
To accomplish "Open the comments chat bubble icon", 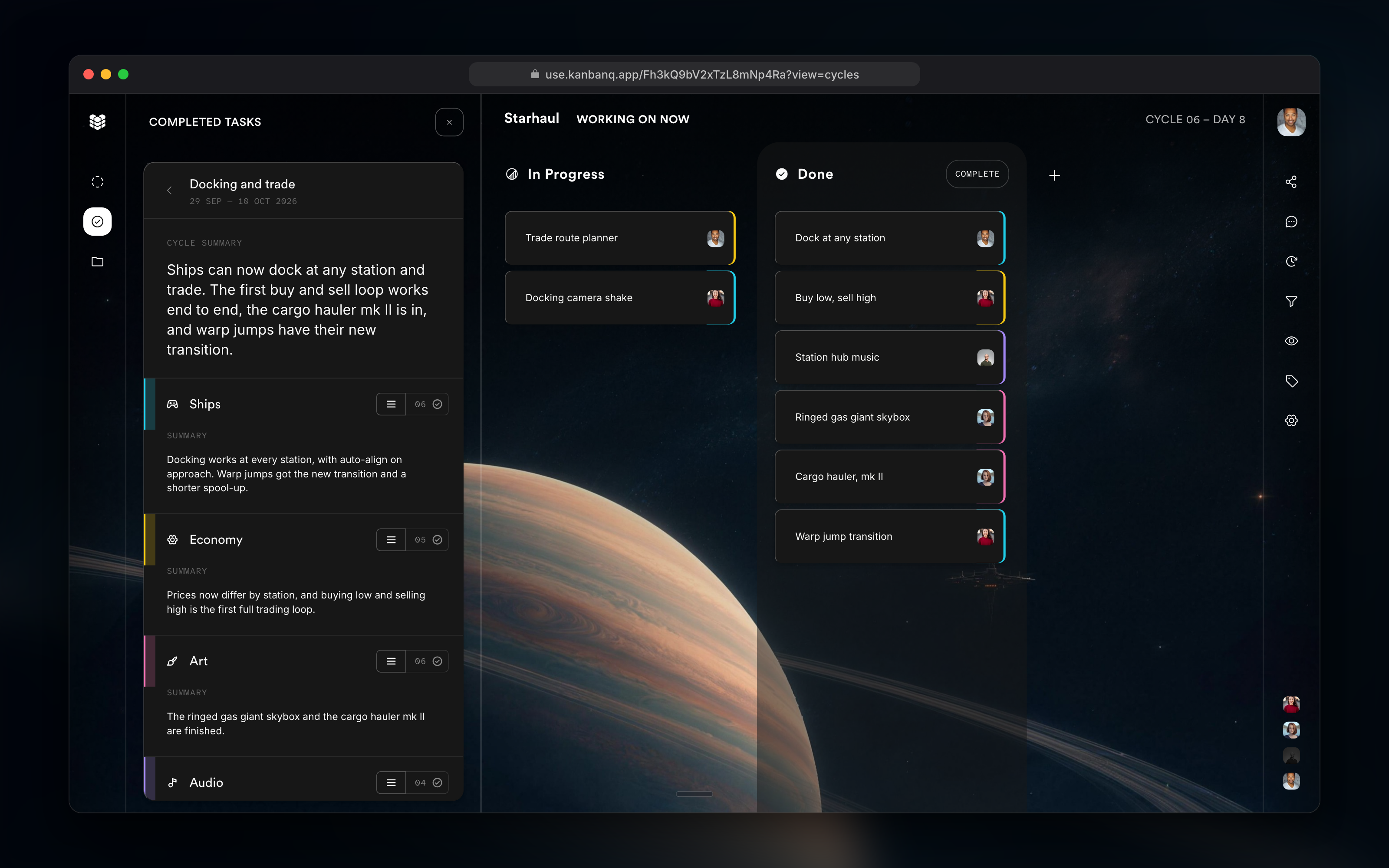I will point(1291,222).
